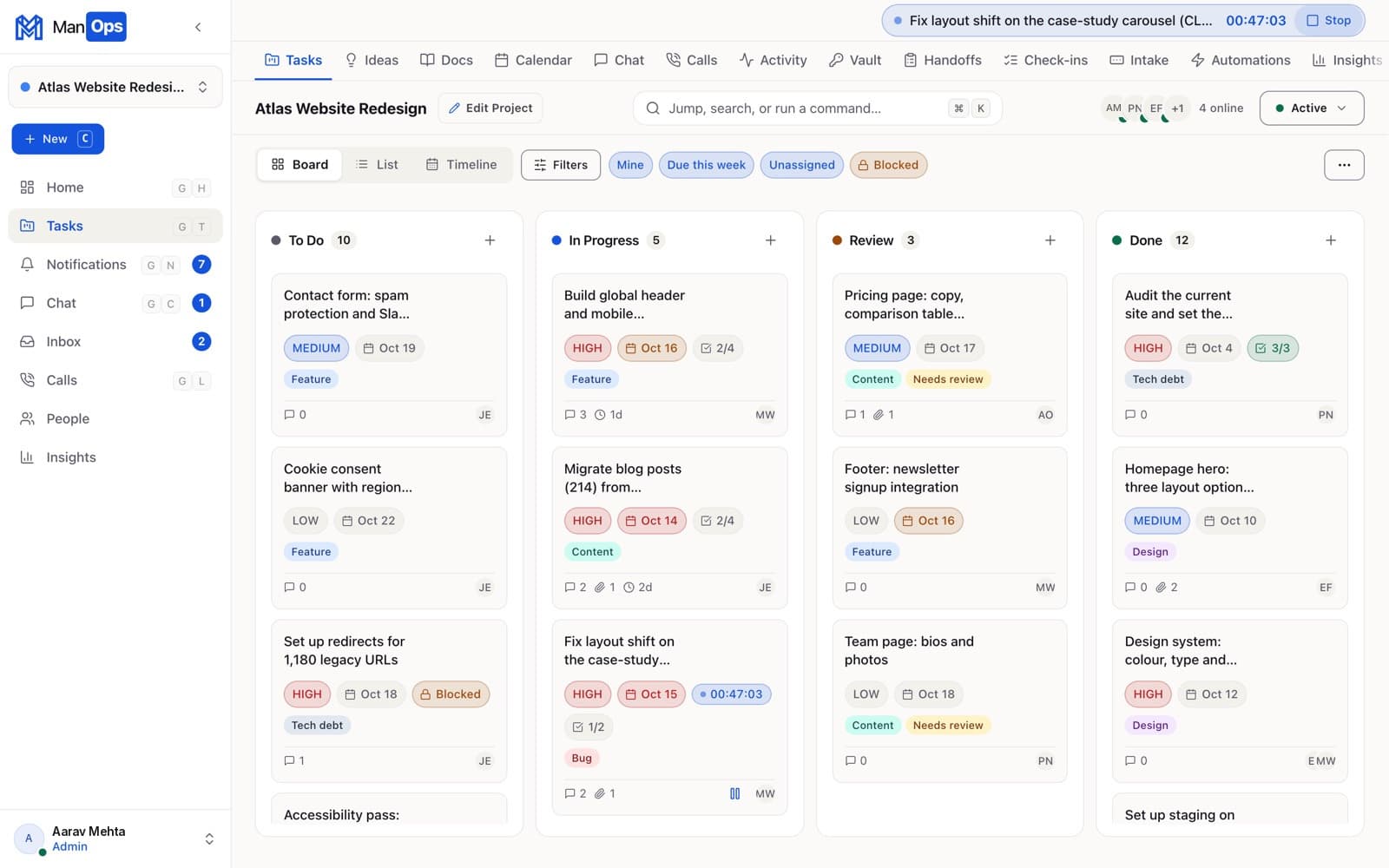1389x868 pixels.
Task: Open the Pricing page review card
Action: coord(950,355)
